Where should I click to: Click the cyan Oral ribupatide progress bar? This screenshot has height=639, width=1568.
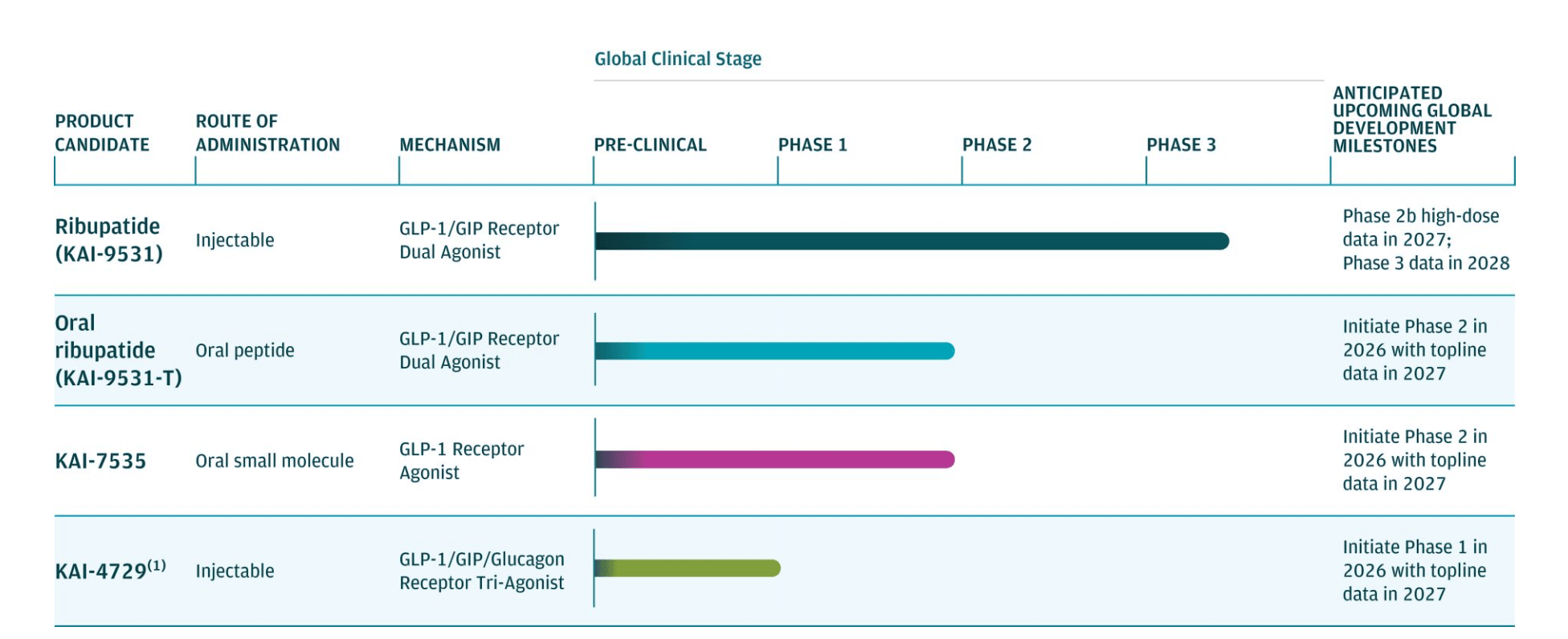pyautogui.click(x=774, y=351)
